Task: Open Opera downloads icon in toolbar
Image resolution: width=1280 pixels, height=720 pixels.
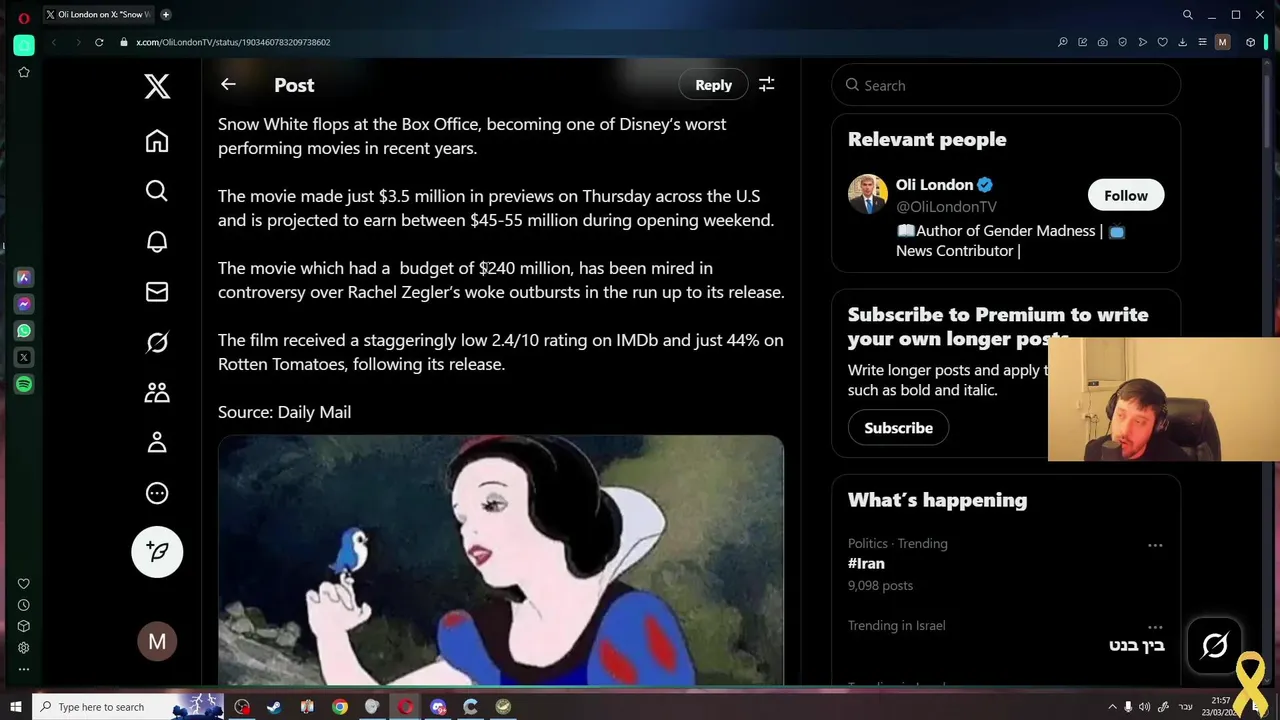Action: 1182,42
